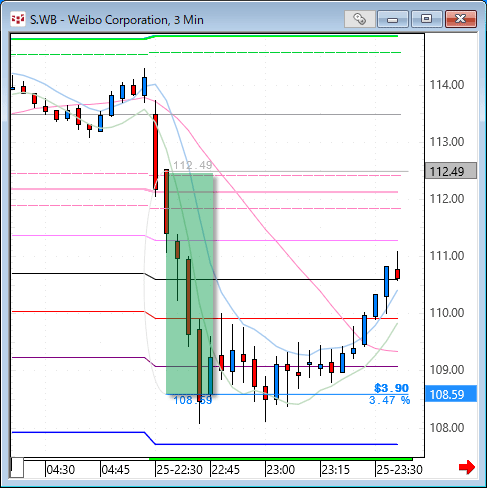Screen dimensions: 487x488
Task: Click the 108.59 label below rectangle
Action: (193, 400)
